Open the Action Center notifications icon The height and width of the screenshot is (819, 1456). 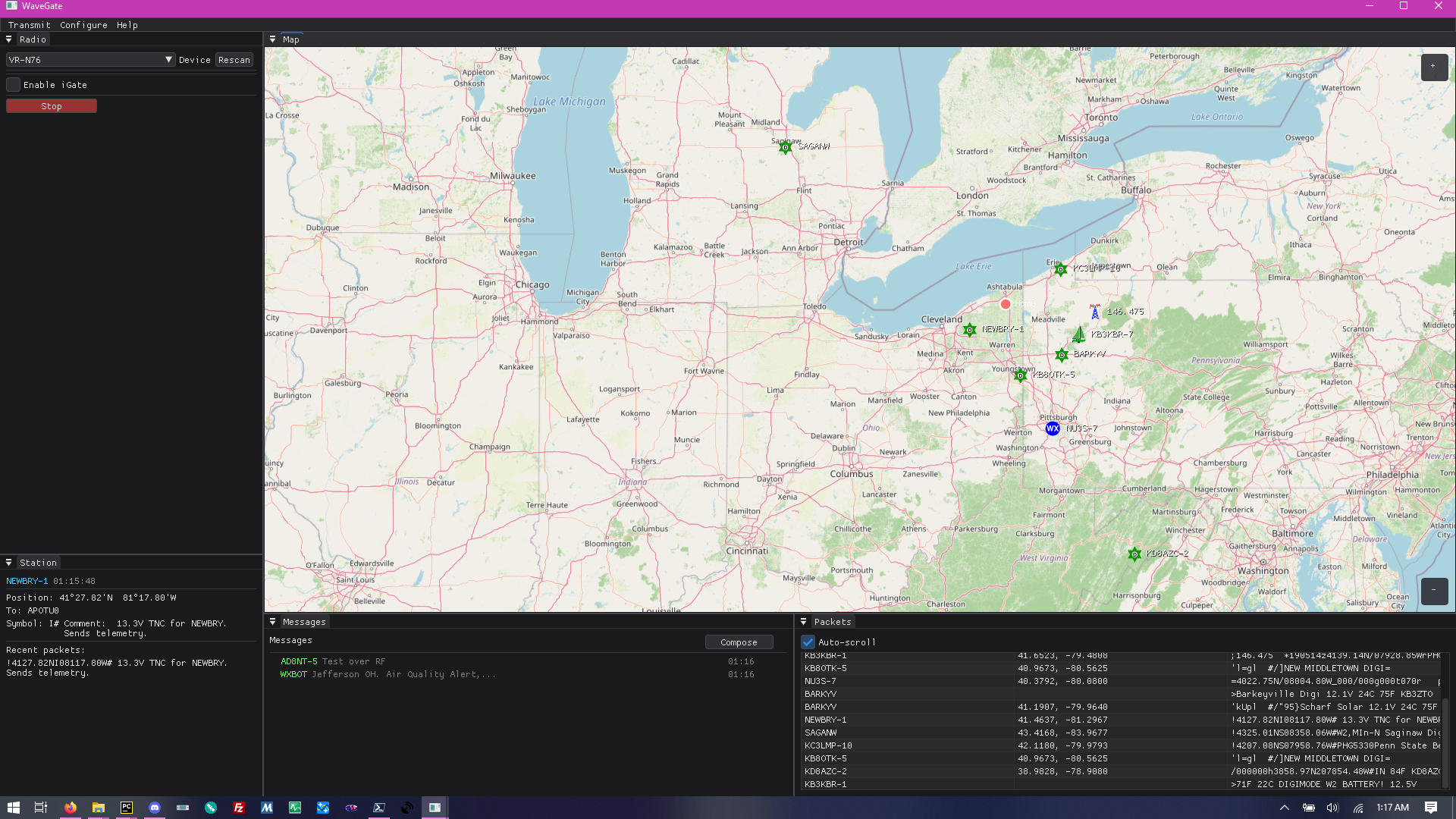(x=1431, y=808)
